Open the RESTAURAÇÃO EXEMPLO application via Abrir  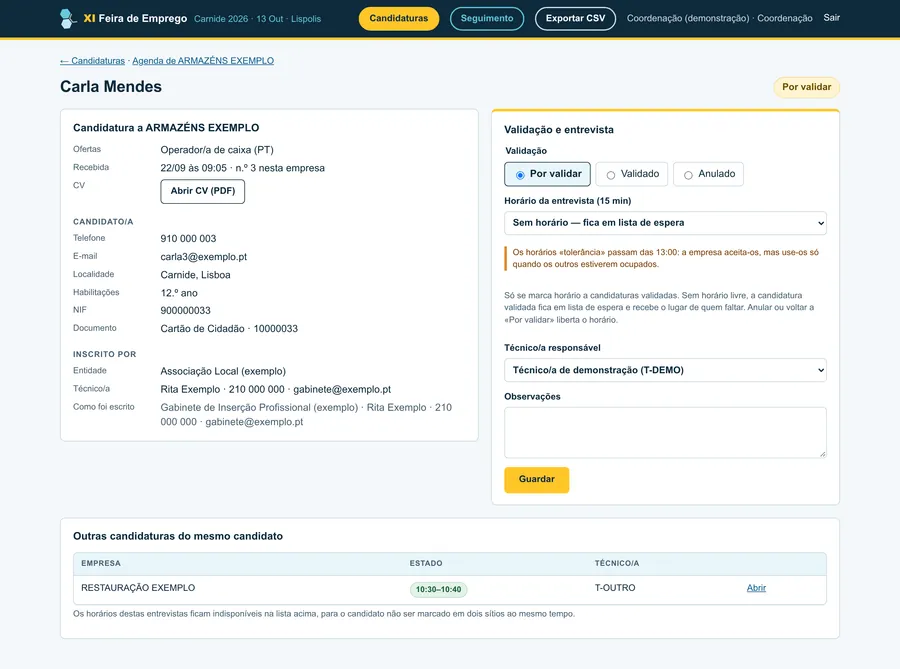pos(756,588)
